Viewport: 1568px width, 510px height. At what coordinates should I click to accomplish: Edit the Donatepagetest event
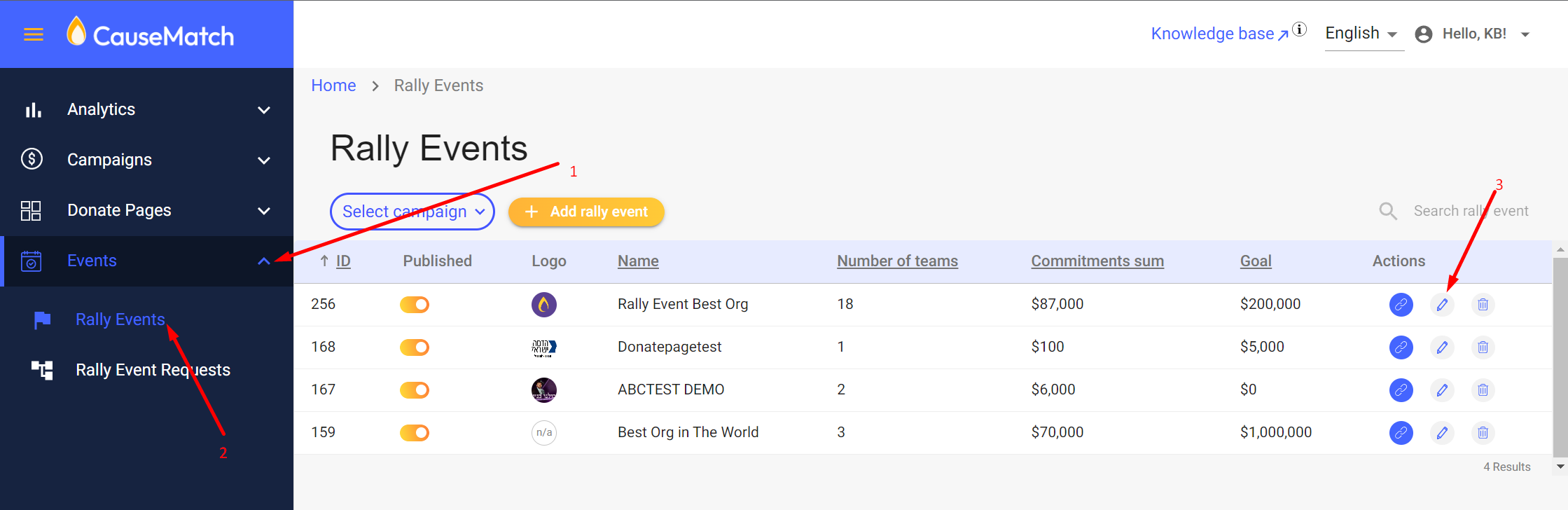pos(1442,347)
